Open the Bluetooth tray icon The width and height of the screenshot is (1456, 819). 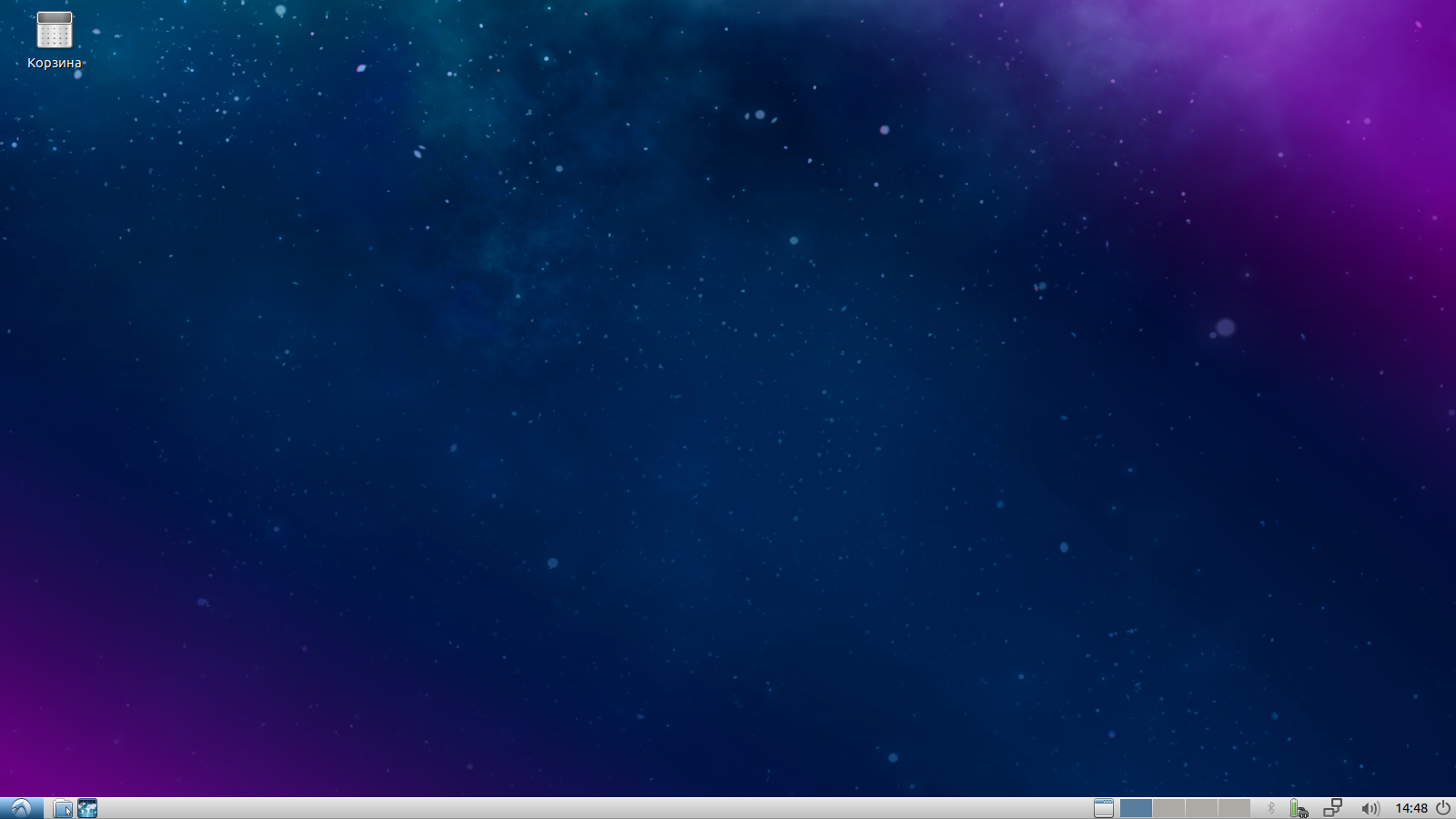click(x=1271, y=808)
